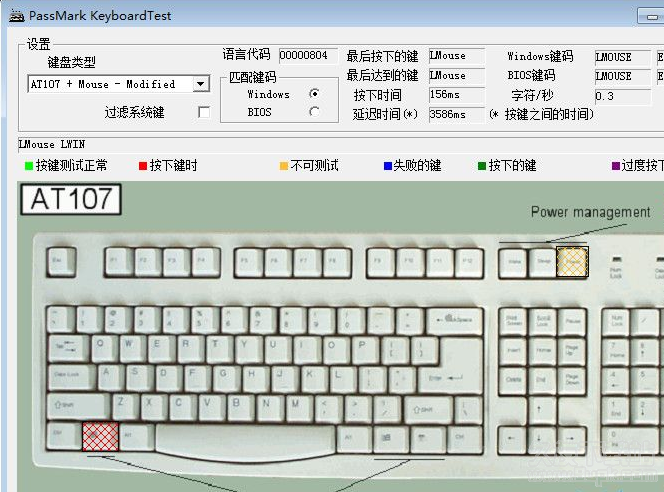664x492 pixels.
Task: Click the 语言代码 field showing 00000804
Action: [x=308, y=55]
